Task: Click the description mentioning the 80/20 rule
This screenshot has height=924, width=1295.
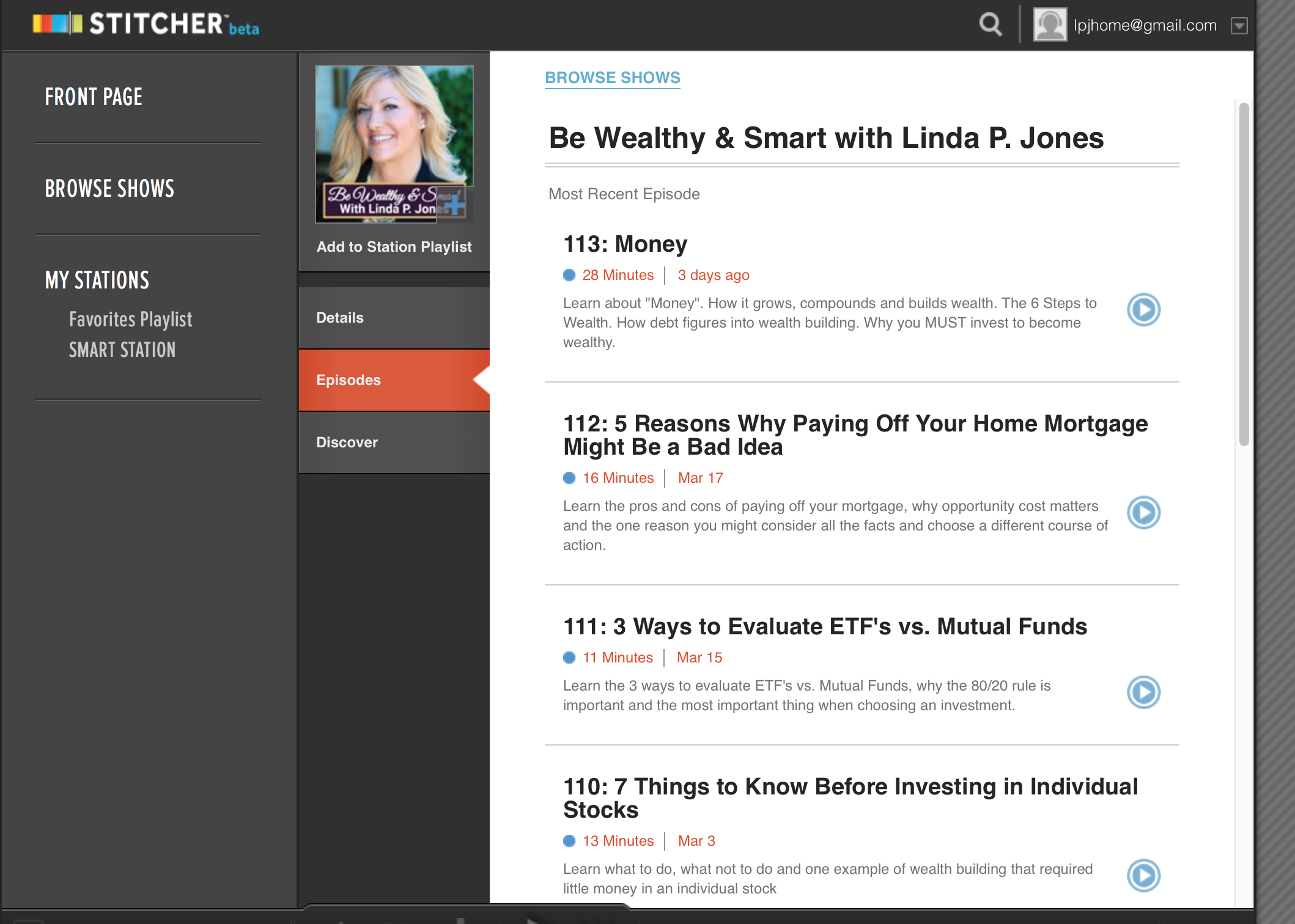Action: [x=807, y=695]
